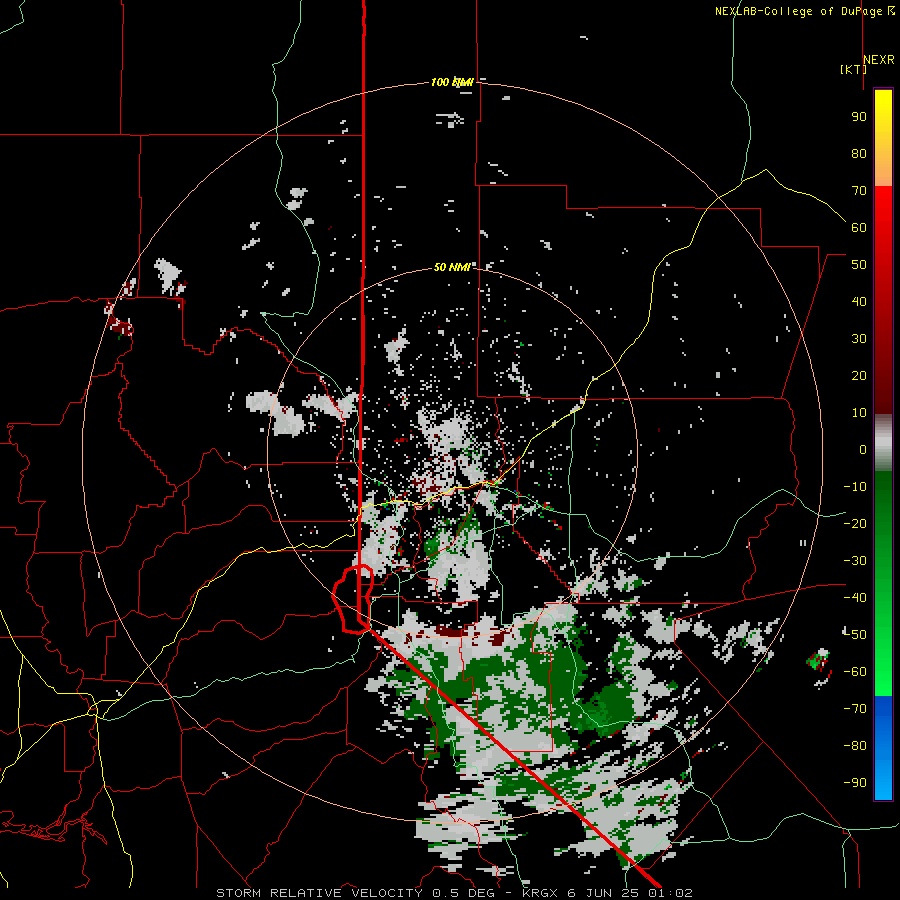The image size is (900, 900).
Task: Click the 70 value on velocity scale
Action: [x=859, y=191]
